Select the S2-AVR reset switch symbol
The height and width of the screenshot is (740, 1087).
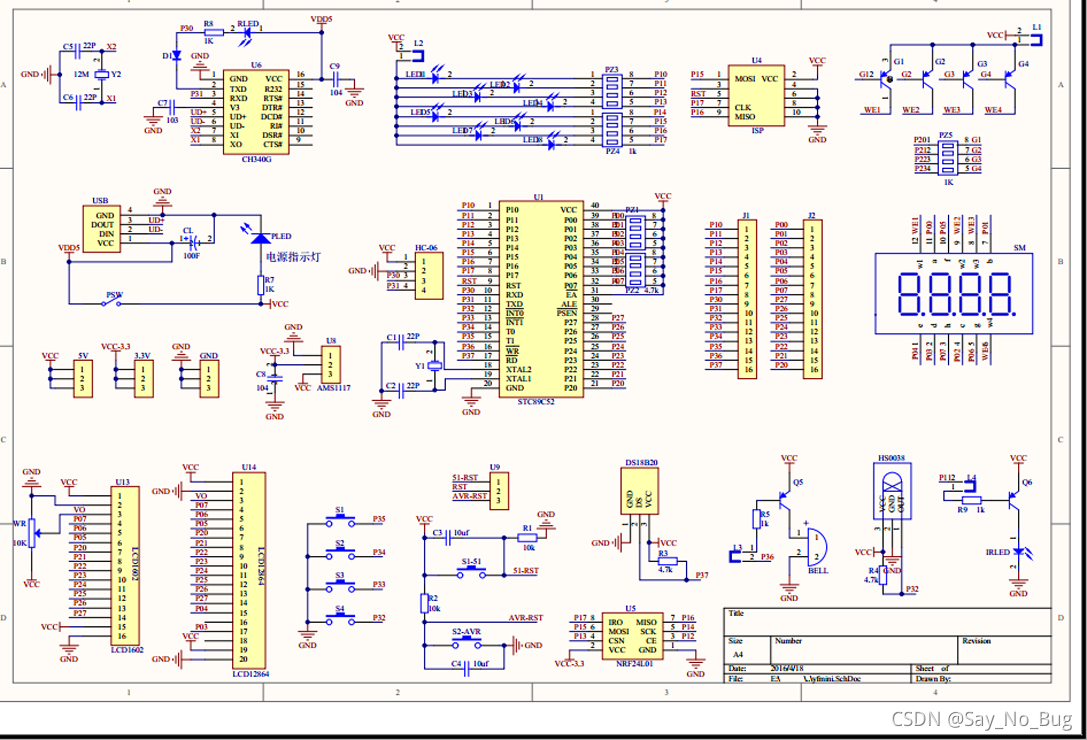(x=467, y=643)
